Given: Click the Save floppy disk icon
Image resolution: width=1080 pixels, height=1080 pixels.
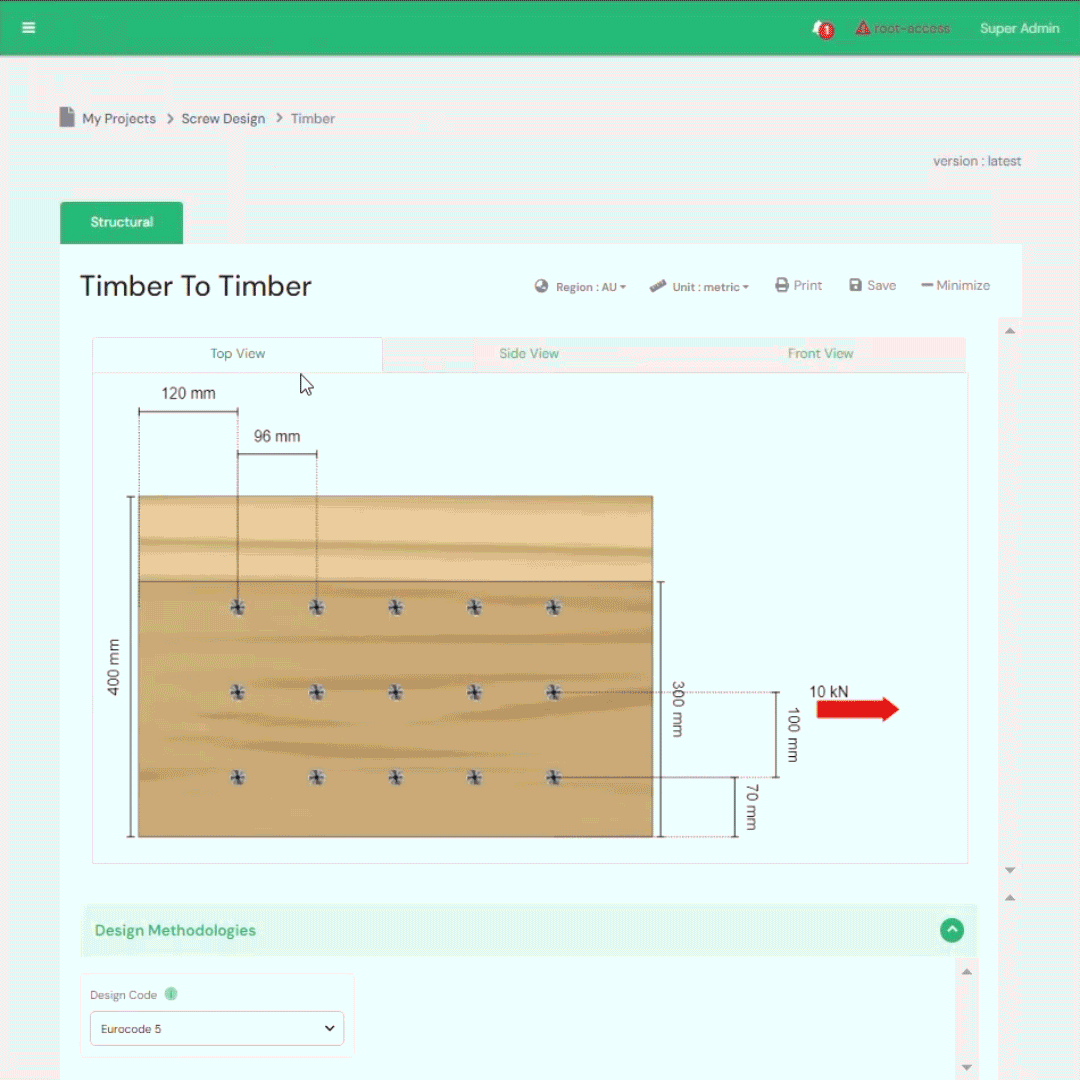Looking at the screenshot, I should [x=855, y=286].
